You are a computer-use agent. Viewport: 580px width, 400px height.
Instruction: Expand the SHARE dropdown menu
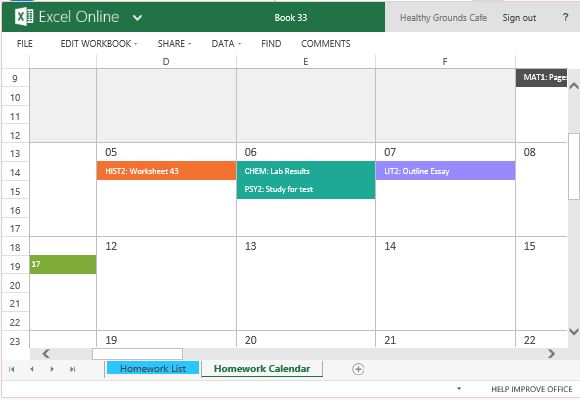click(x=174, y=44)
